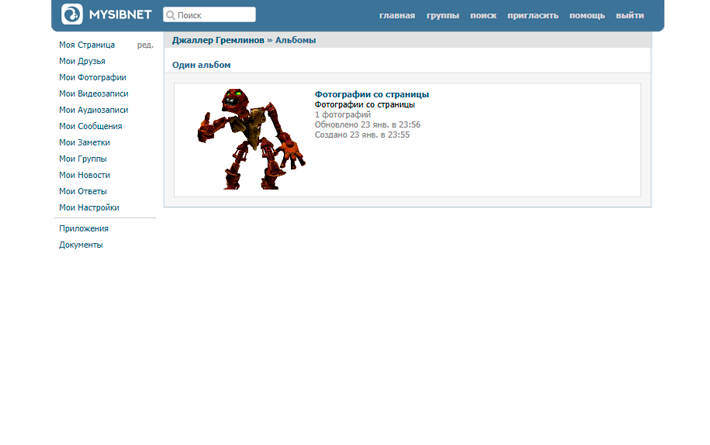The height and width of the screenshot is (445, 710).
Task: Open the группы header menu item
Action: click(443, 16)
